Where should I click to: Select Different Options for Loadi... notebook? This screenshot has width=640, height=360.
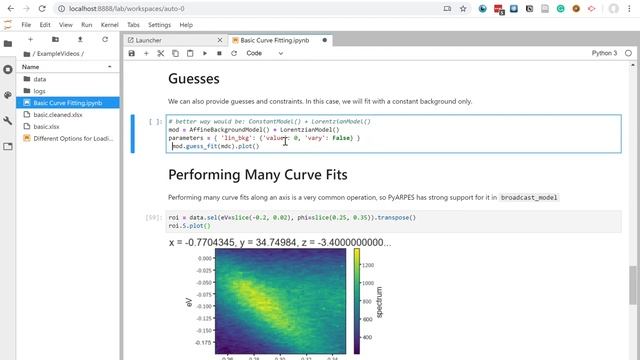[68, 138]
